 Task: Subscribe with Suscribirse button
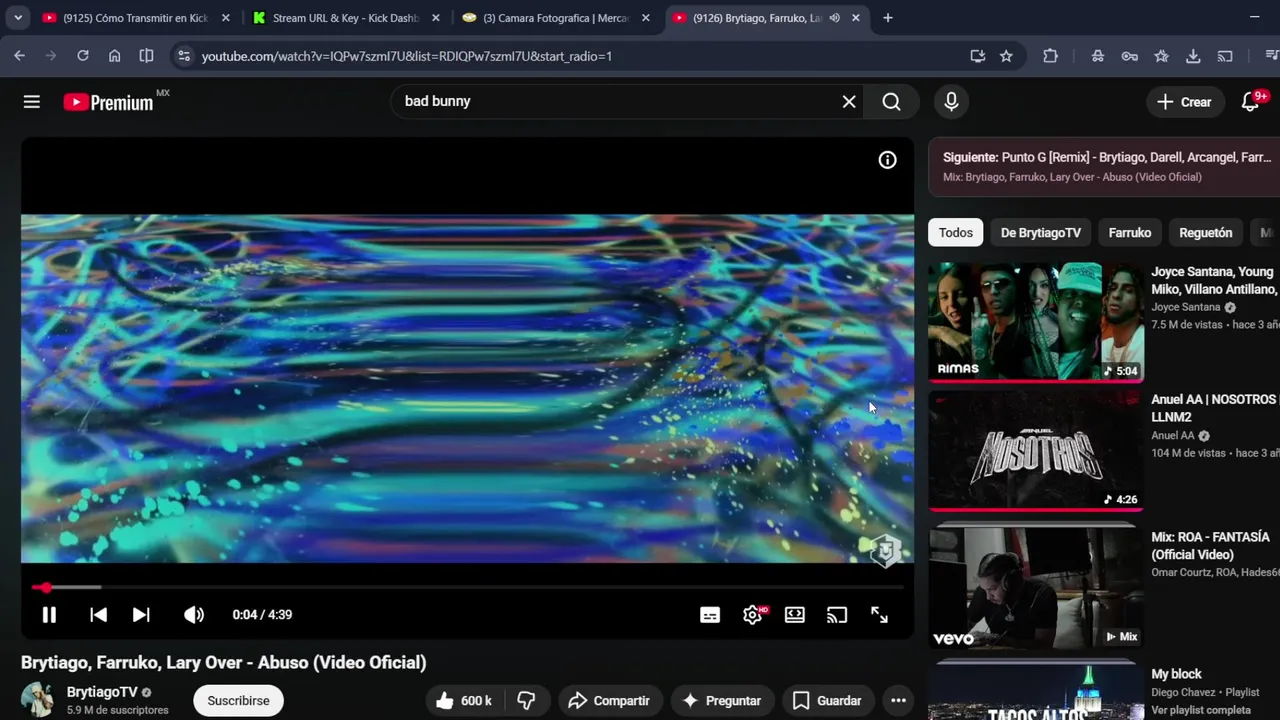coord(238,701)
